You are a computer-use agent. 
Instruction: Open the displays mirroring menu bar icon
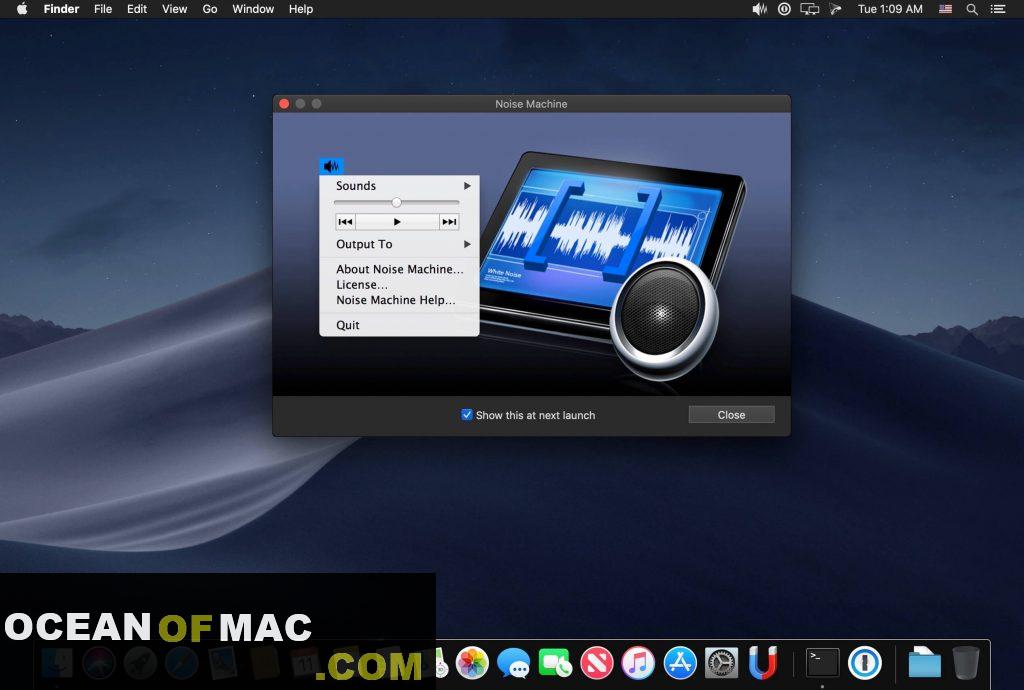(810, 9)
